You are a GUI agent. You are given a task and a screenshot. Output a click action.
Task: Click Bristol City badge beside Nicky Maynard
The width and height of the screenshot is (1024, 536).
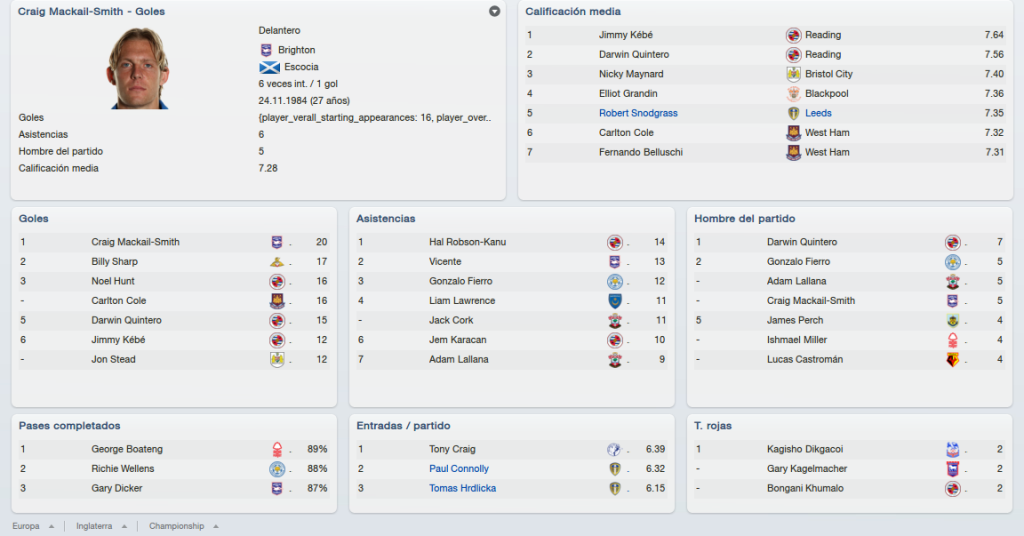click(793, 74)
